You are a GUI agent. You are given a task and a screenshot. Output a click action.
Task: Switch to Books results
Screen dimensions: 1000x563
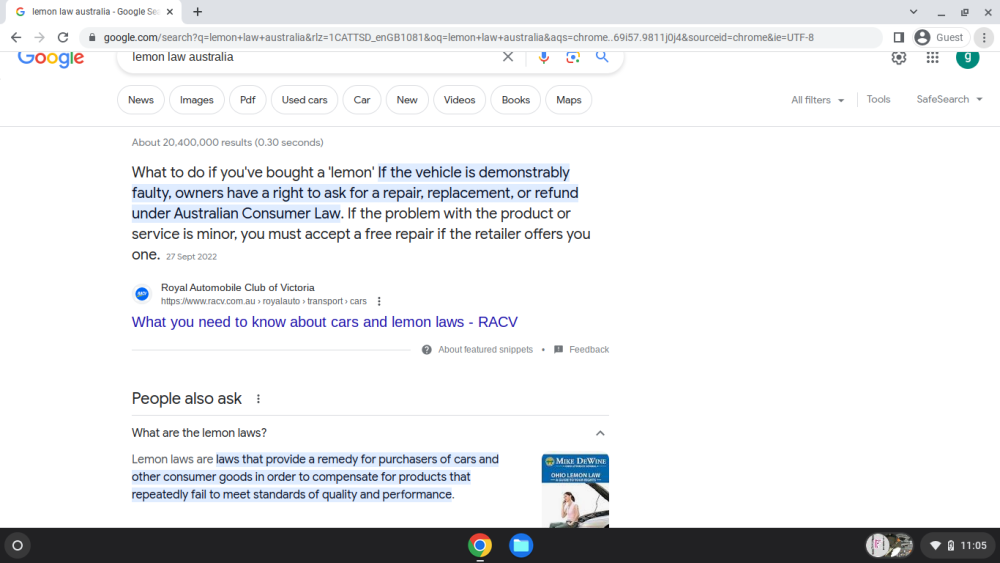point(515,100)
